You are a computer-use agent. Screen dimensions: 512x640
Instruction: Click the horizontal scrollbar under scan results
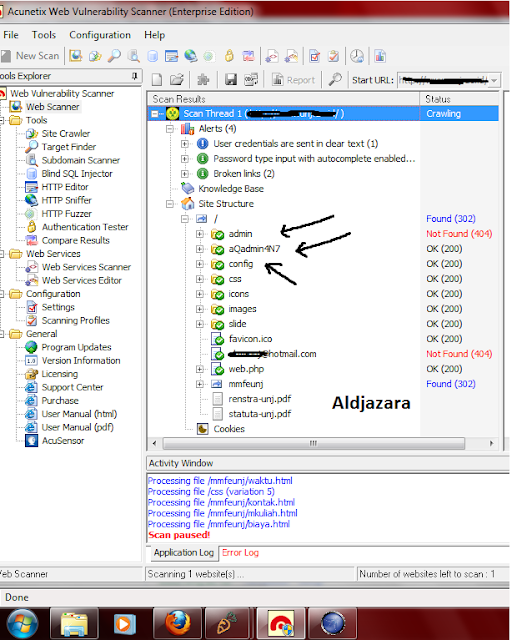(x=313, y=443)
